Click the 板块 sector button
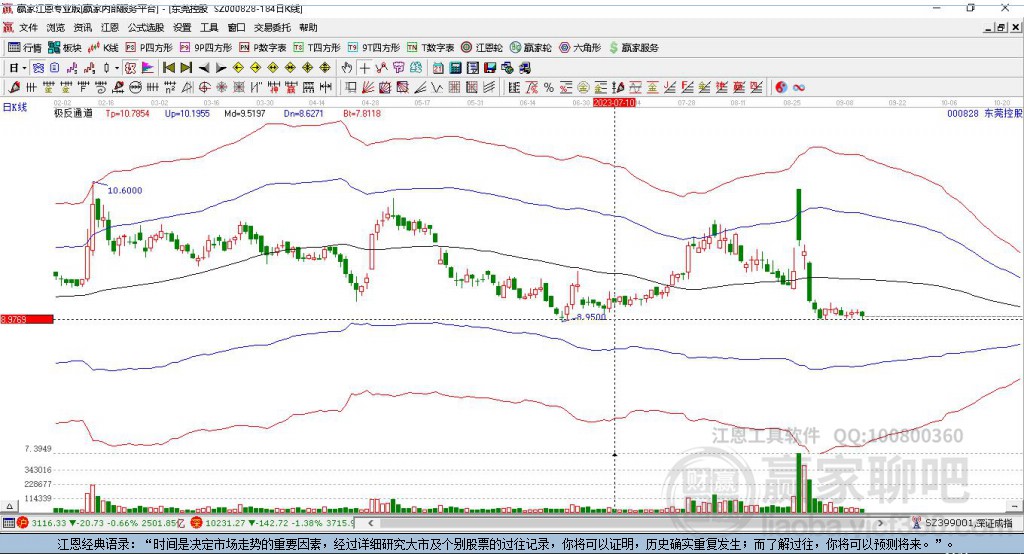1024x554 pixels. click(x=64, y=48)
